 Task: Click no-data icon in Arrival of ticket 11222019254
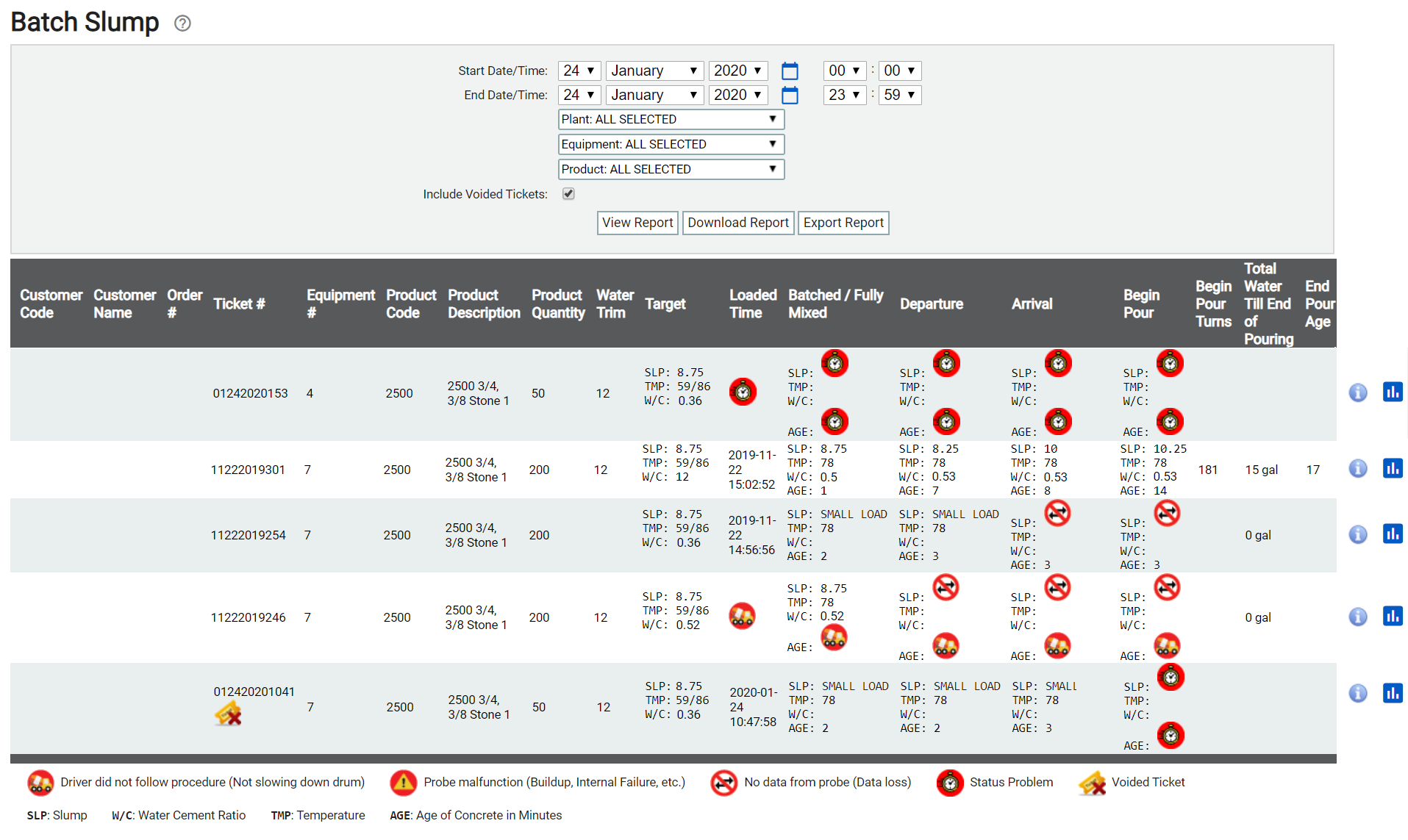[x=1057, y=513]
